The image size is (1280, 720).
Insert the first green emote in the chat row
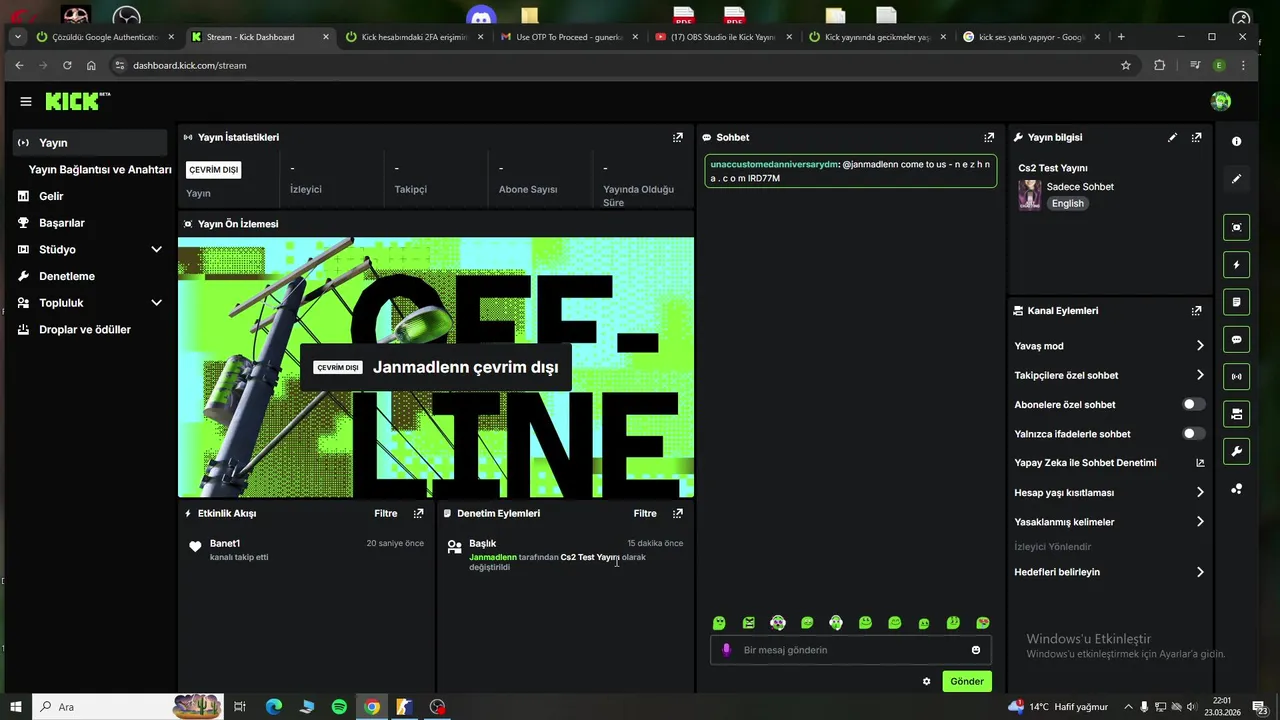(x=719, y=623)
